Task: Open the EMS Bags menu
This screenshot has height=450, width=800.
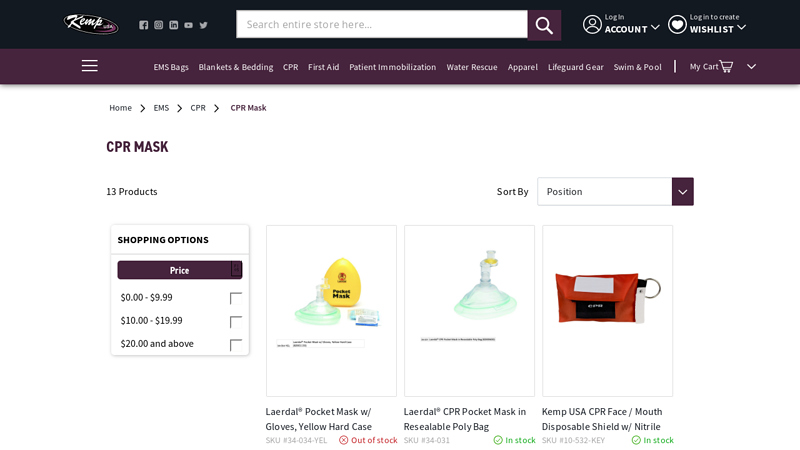Action: pos(171,67)
